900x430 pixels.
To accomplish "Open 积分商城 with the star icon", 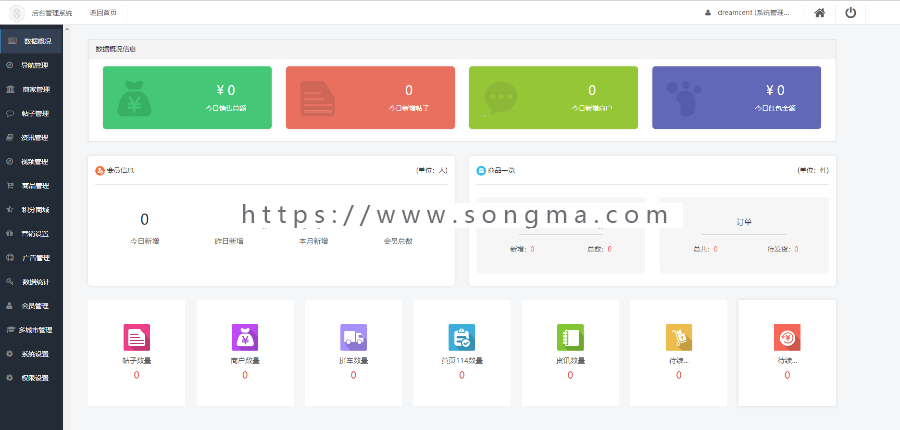I will click(x=31, y=210).
